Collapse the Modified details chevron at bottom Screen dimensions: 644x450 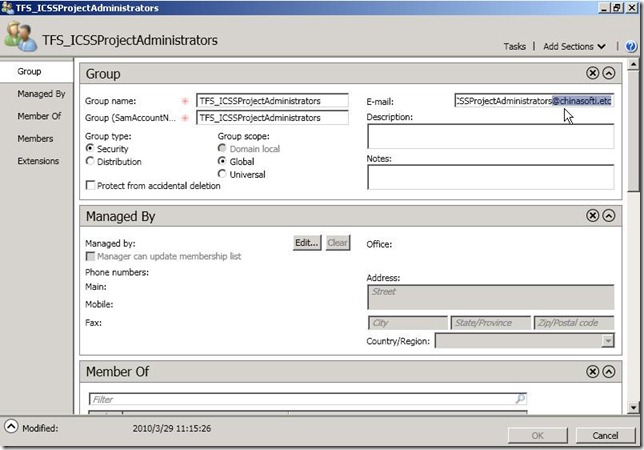pos(11,427)
